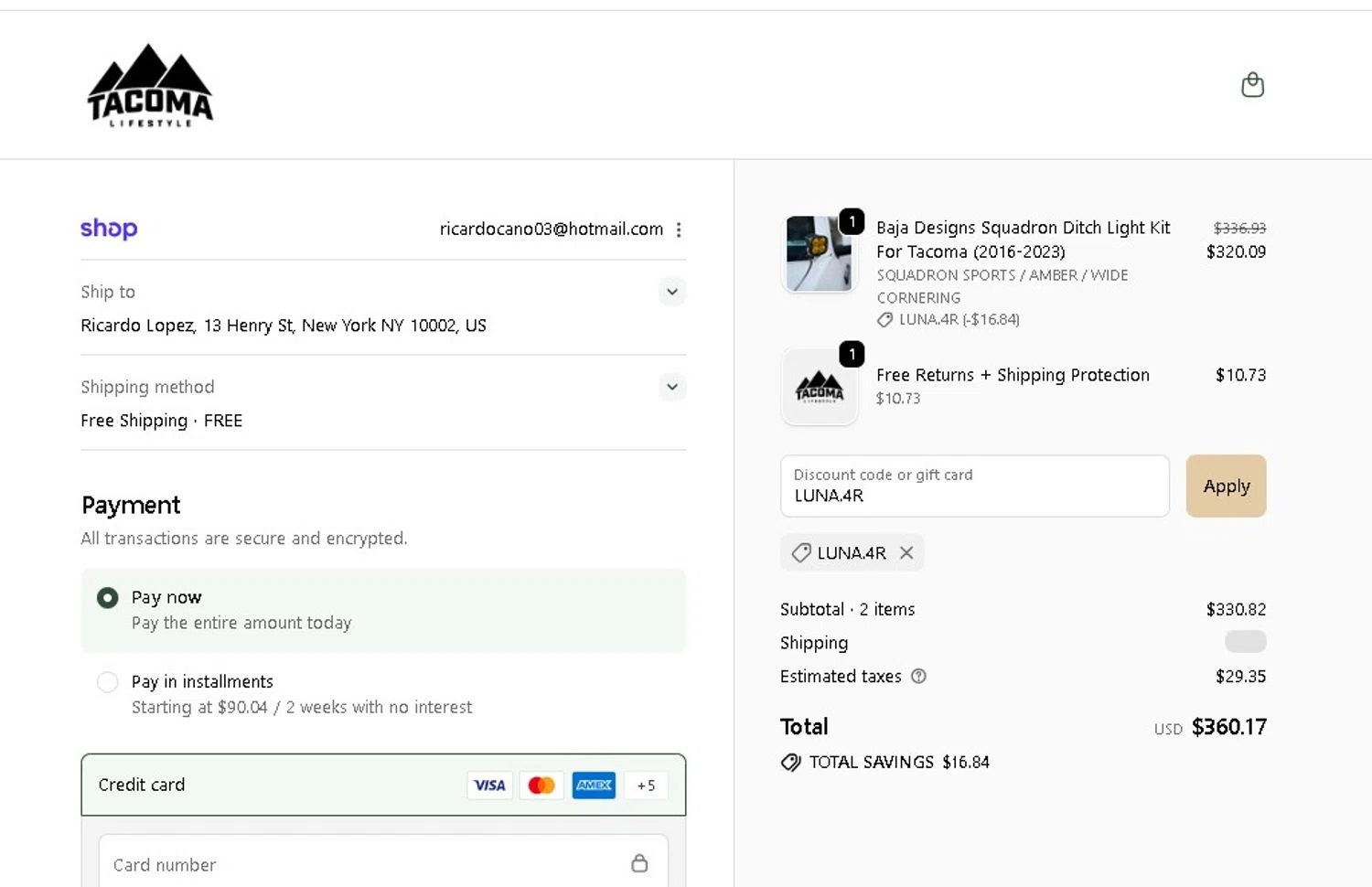
Task: Expand the Ship to address section
Action: tap(672, 292)
